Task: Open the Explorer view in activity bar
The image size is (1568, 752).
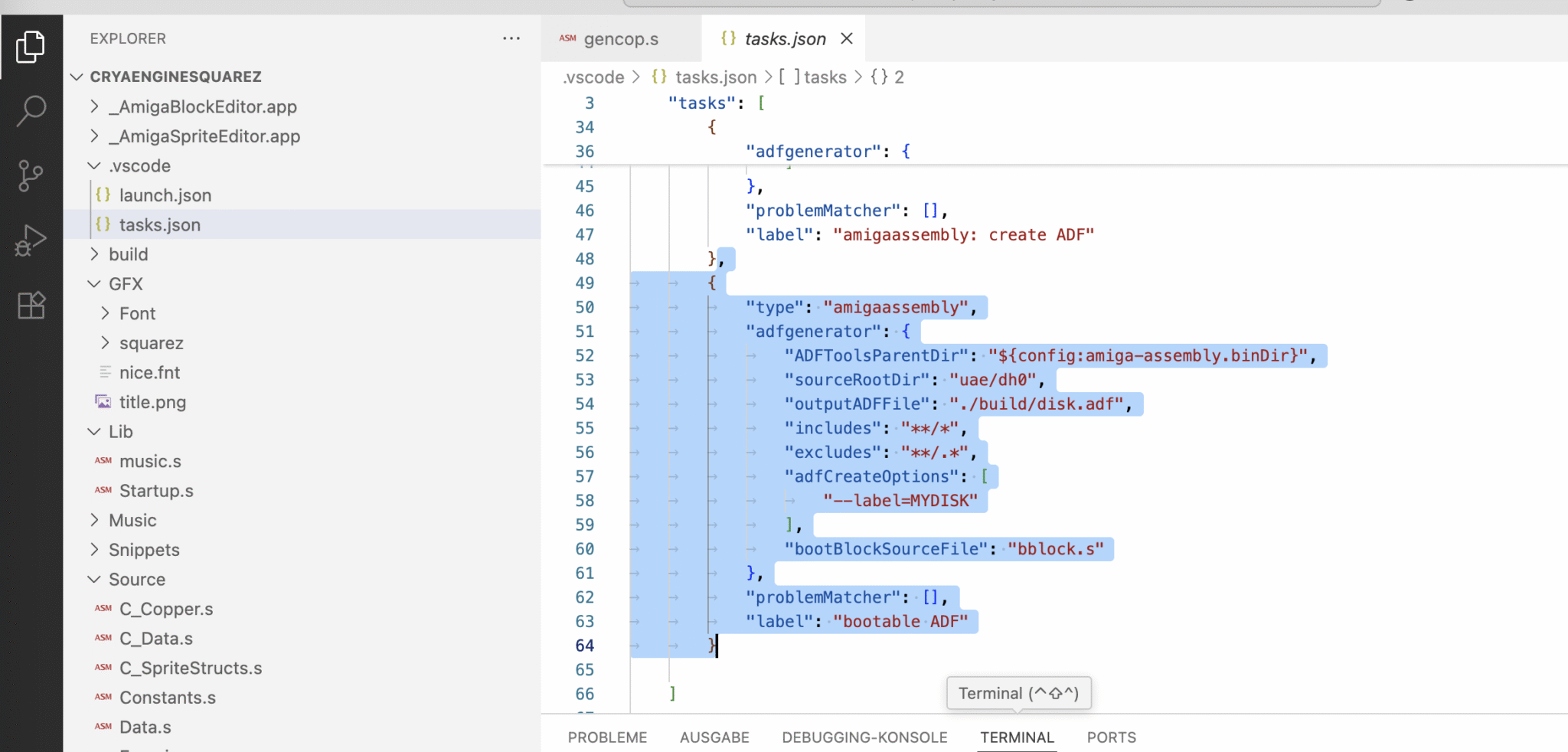Action: coord(31,47)
